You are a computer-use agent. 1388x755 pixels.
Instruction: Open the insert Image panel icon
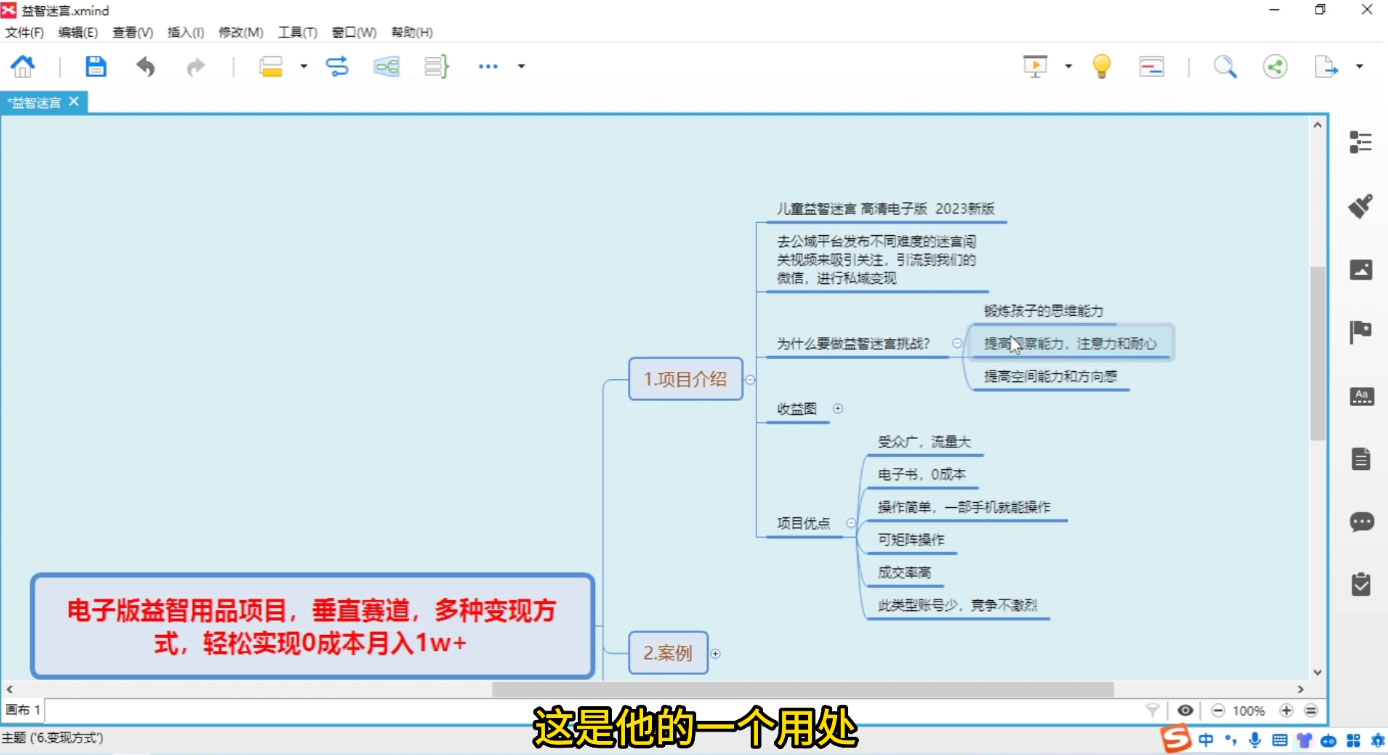[1360, 269]
